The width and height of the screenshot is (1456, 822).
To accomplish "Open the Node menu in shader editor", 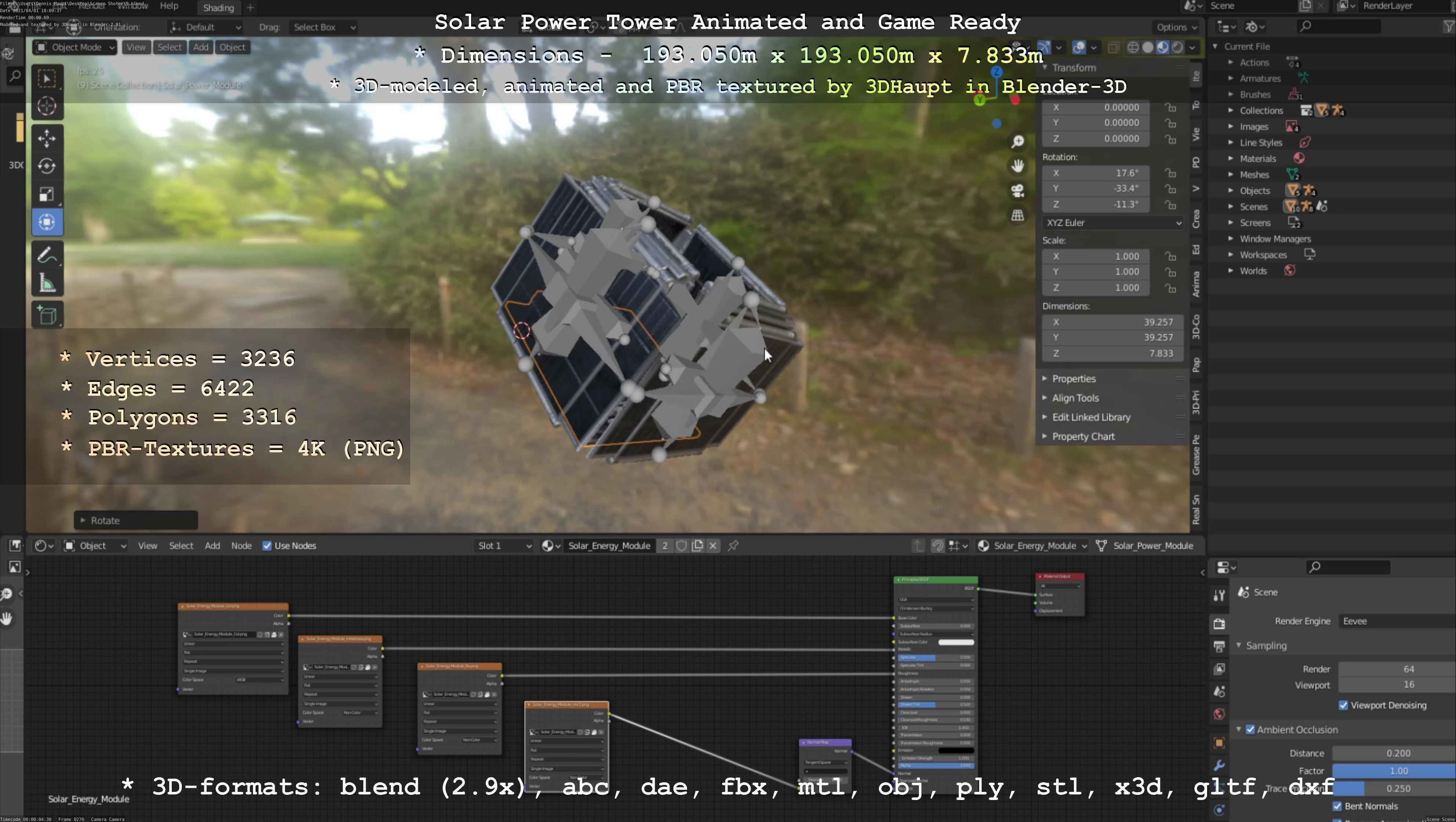I will point(241,546).
